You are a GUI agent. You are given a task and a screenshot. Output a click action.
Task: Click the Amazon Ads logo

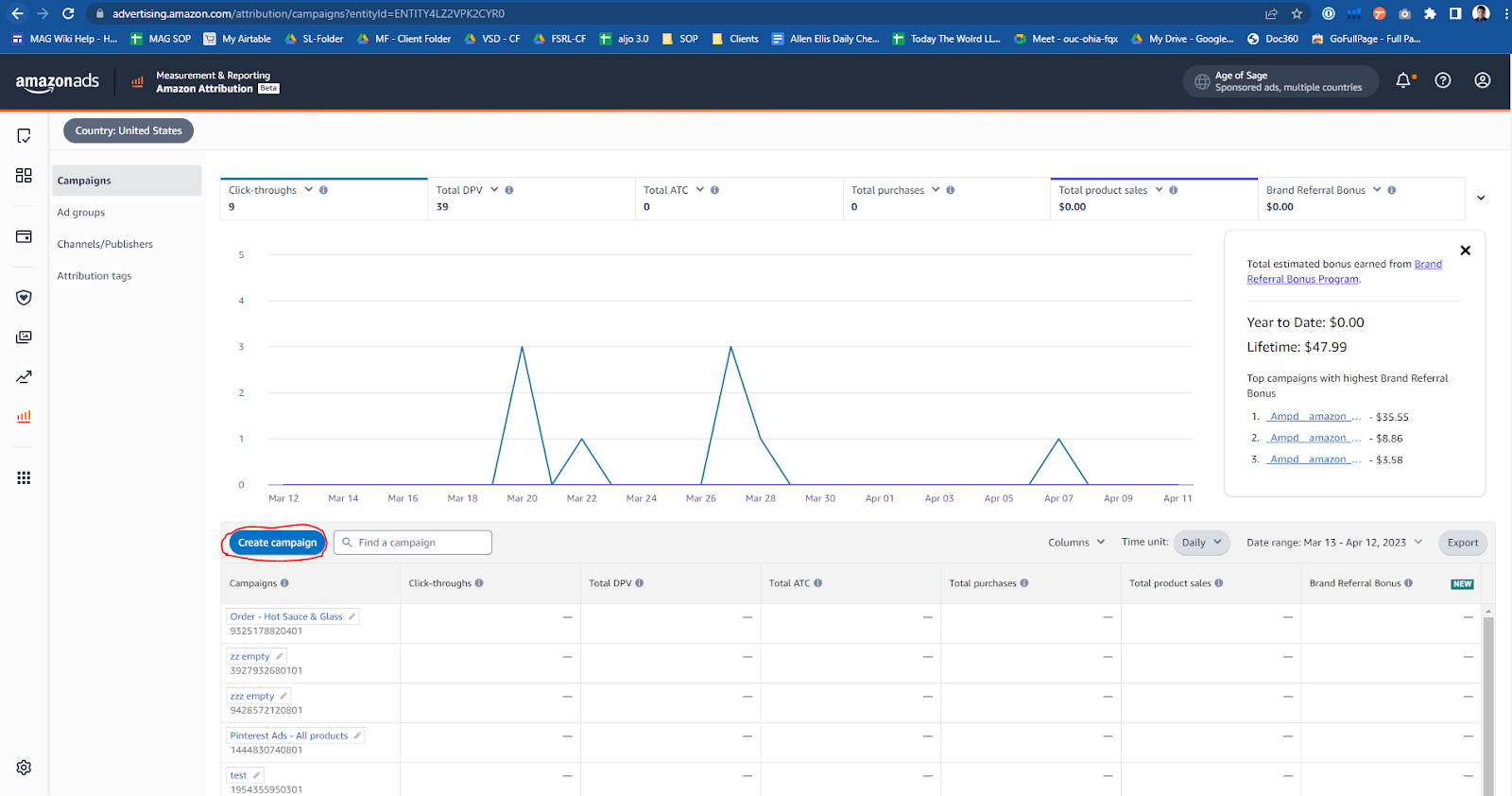(x=57, y=81)
